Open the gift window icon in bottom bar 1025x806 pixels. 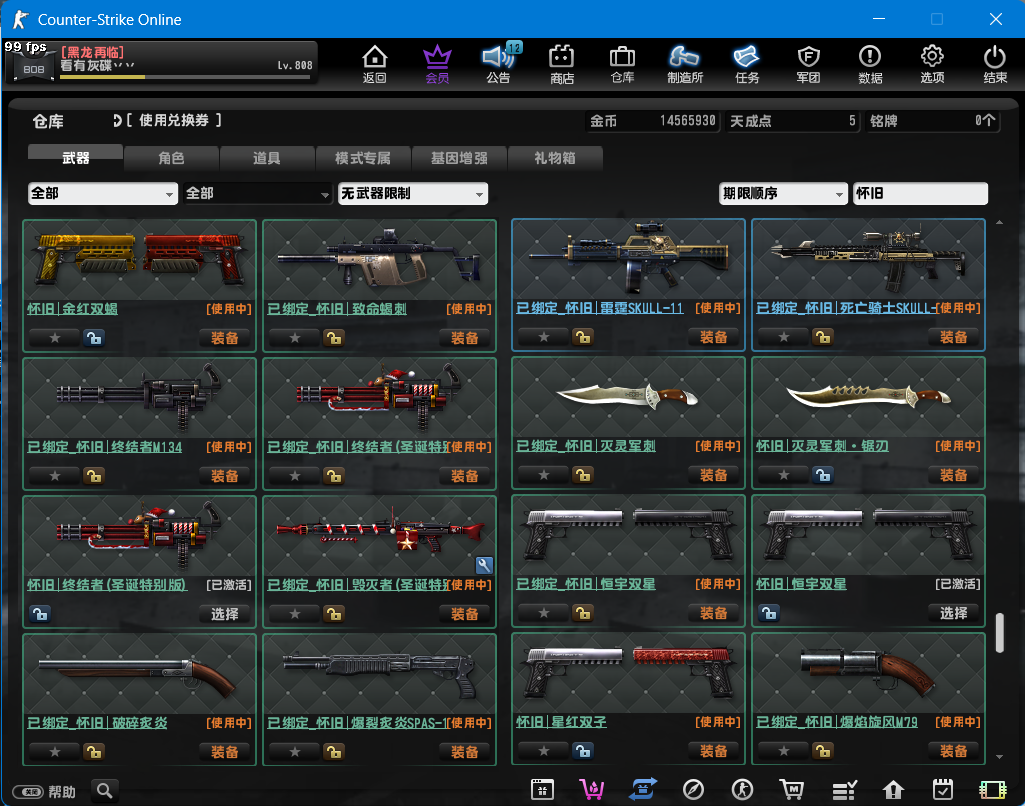(x=542, y=790)
